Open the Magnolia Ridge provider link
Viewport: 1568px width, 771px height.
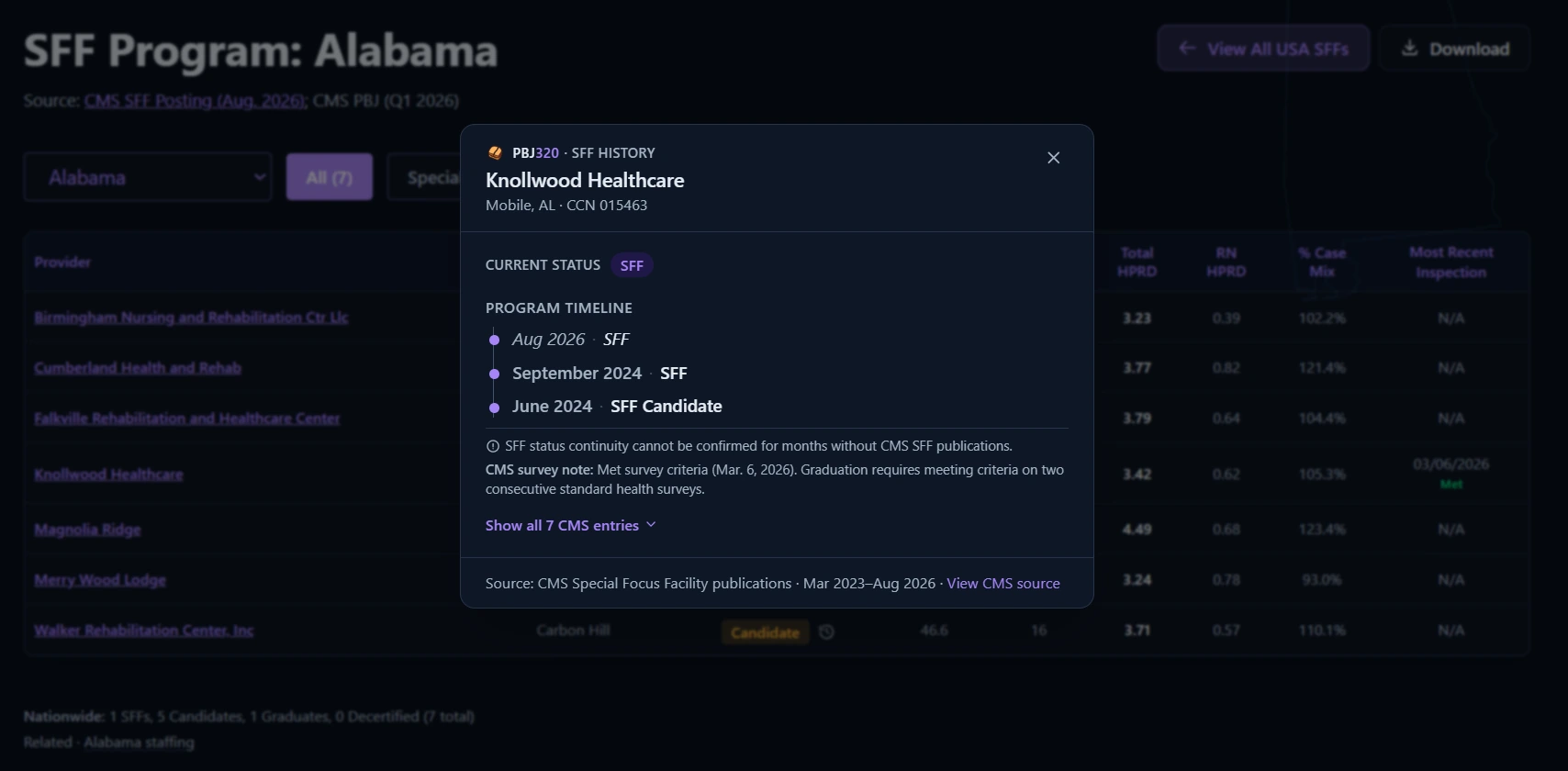[87, 530]
